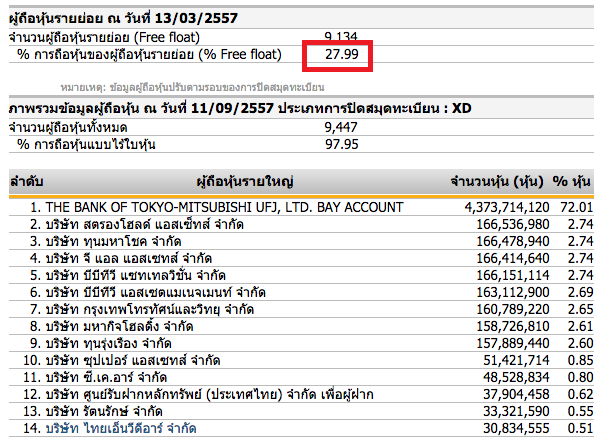Screen dimensions: 606x443
Task: Click the header dated 13/03/2557
Action: pos(123,18)
